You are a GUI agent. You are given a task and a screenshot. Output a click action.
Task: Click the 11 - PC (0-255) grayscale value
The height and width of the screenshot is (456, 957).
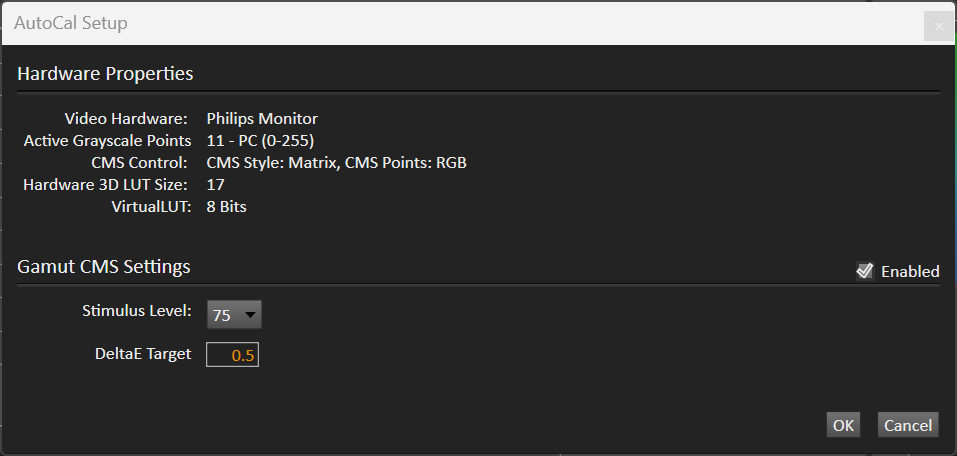click(x=261, y=141)
